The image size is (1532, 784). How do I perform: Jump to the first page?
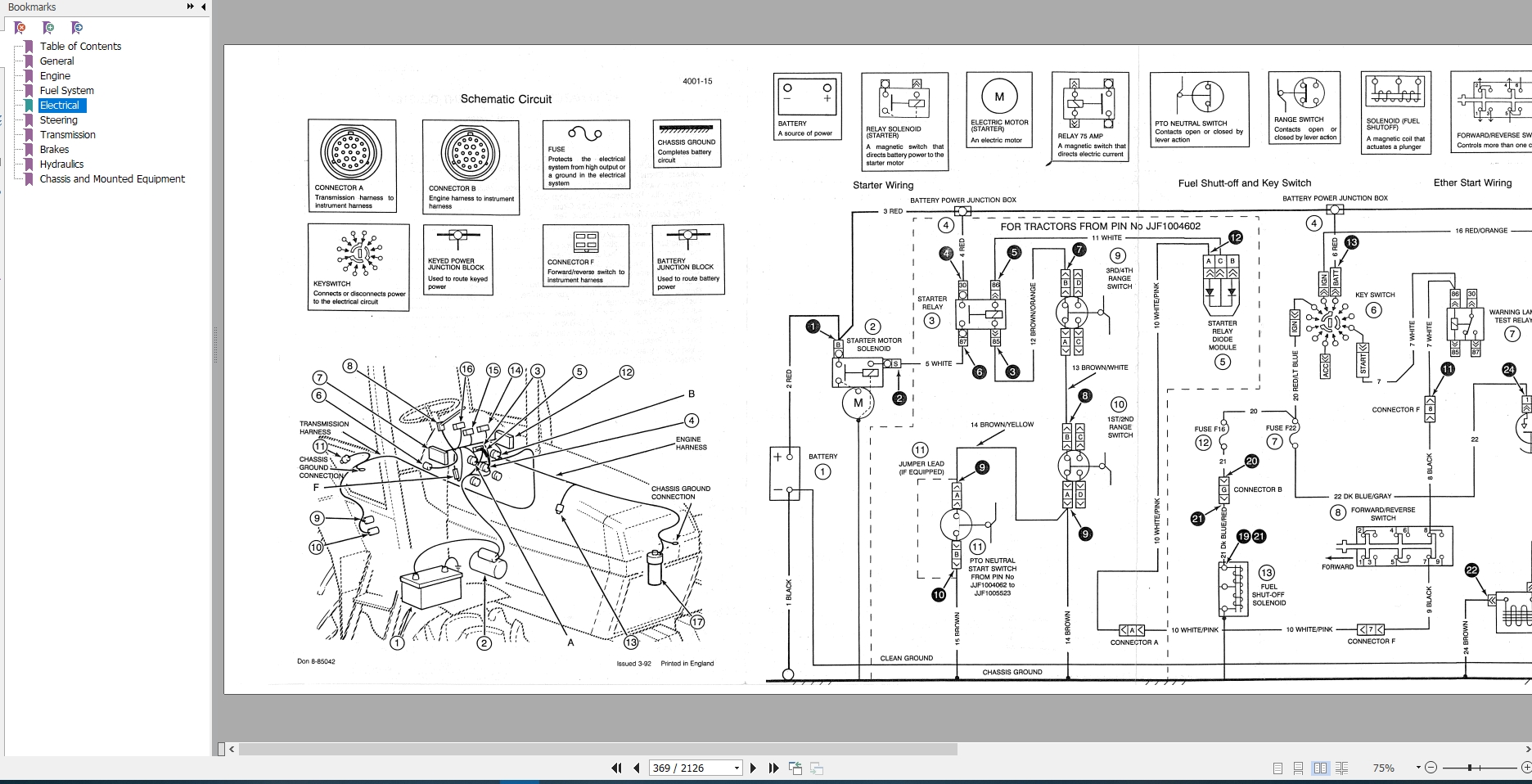tap(616, 768)
